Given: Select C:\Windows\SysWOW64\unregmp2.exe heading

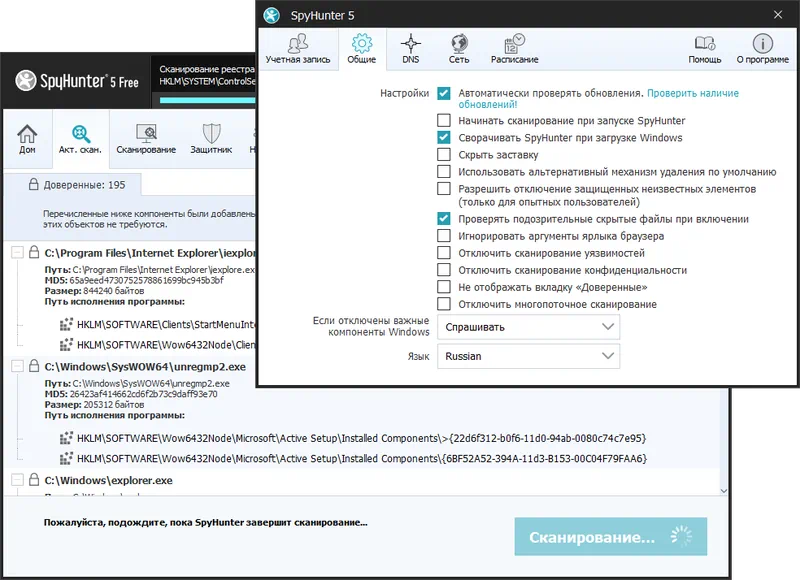Looking at the screenshot, I should 145,366.
